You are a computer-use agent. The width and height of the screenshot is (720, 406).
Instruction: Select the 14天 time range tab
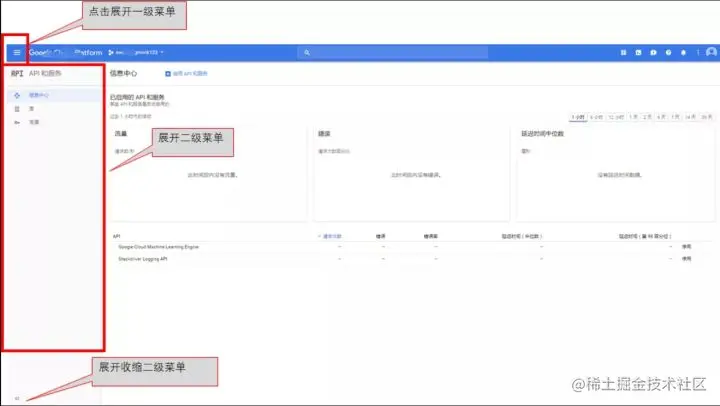coord(690,117)
